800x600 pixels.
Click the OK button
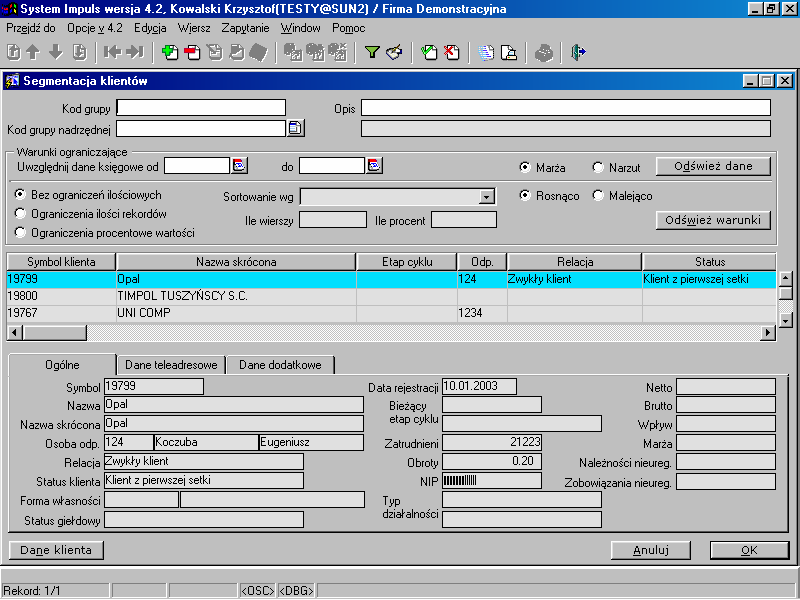(x=749, y=550)
